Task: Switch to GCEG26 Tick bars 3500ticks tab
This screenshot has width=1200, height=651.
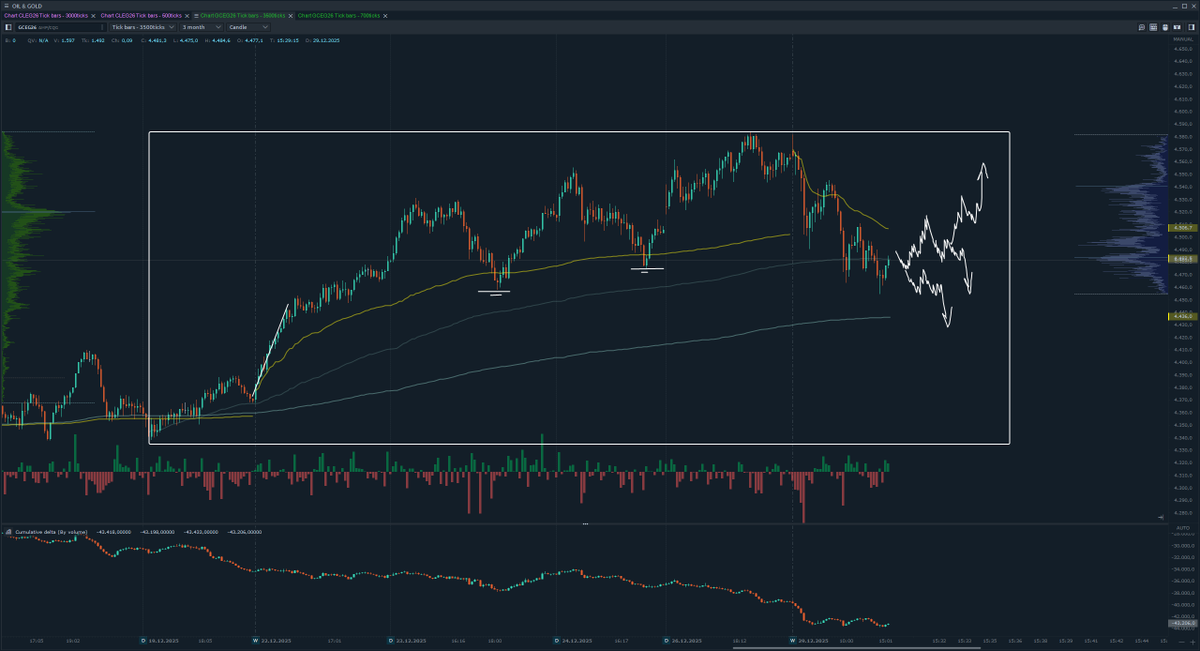Action: pyautogui.click(x=242, y=16)
